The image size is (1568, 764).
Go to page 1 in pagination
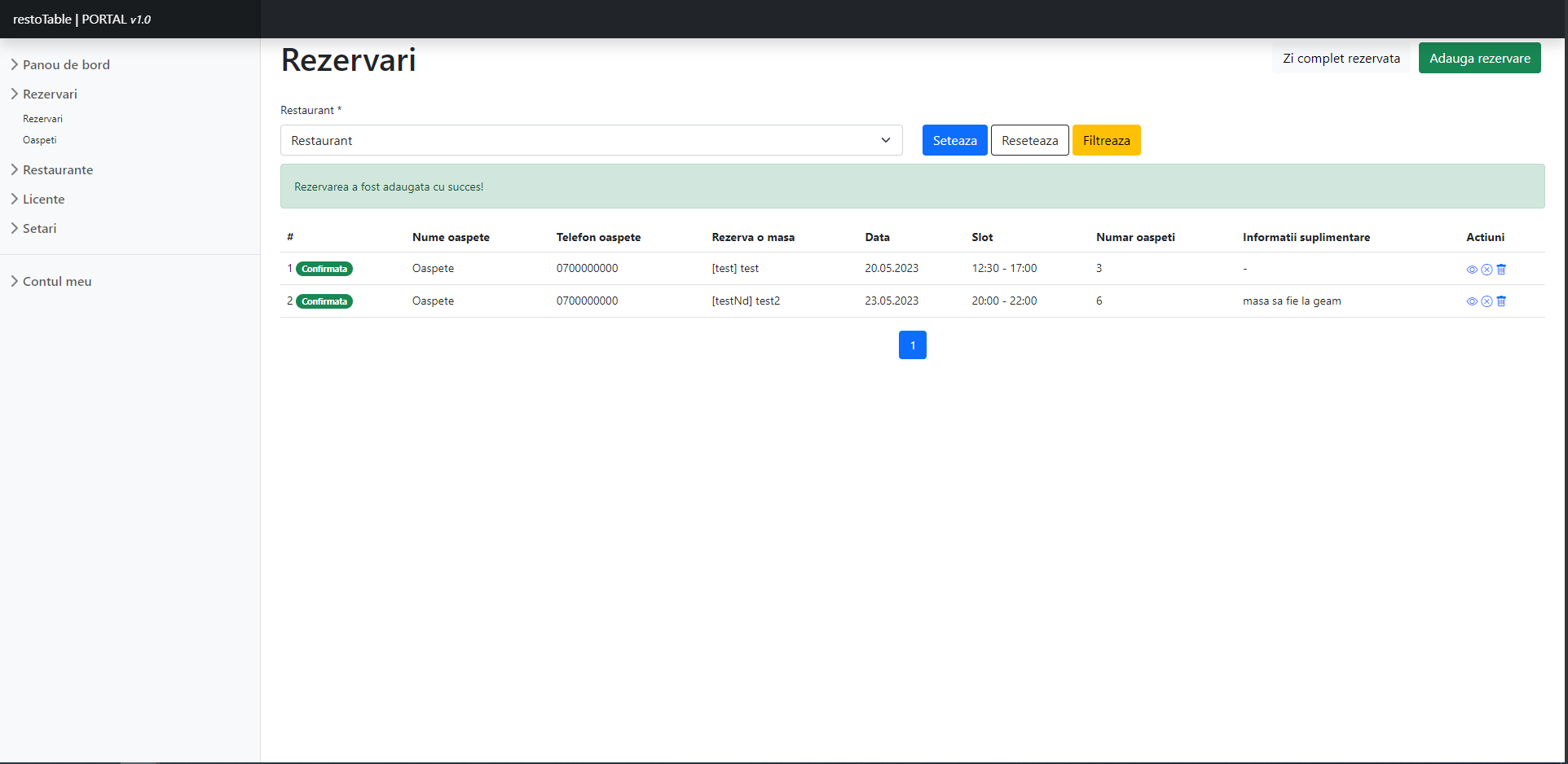tap(912, 345)
